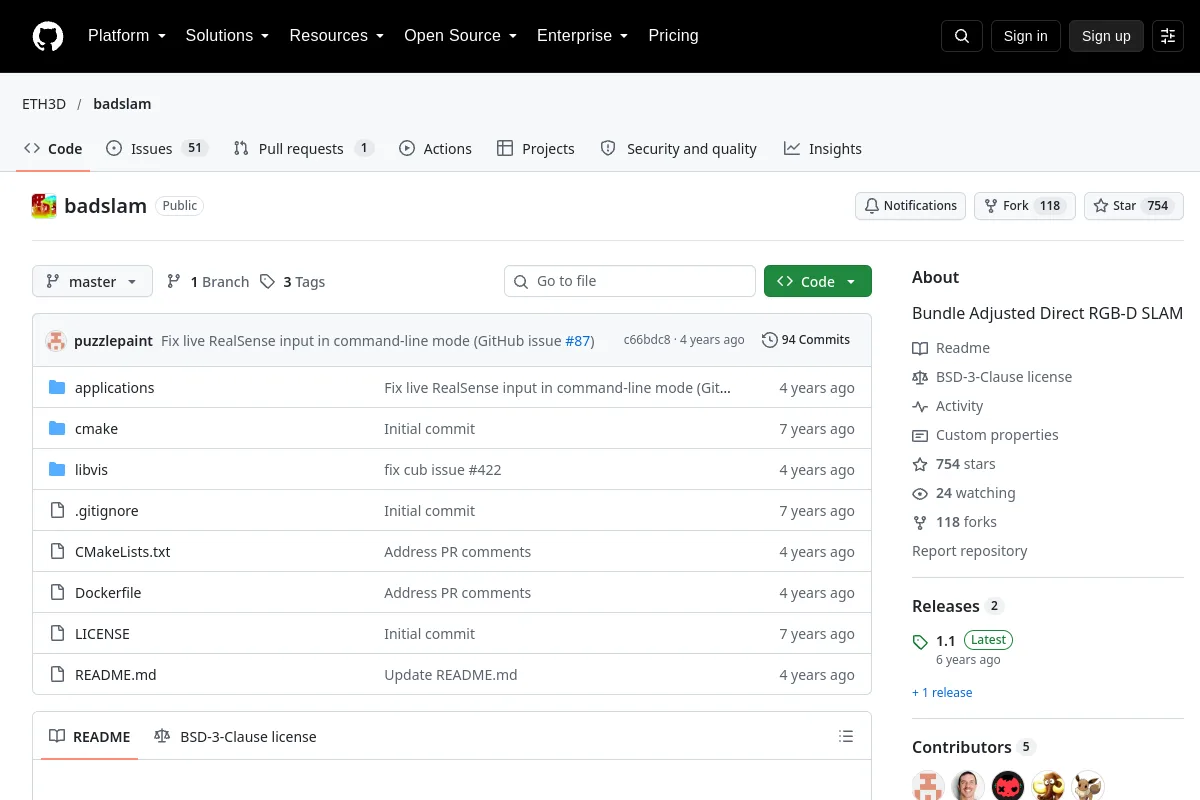This screenshot has width=1200, height=800.
Task: Select the README tab in file viewer
Action: tap(90, 737)
